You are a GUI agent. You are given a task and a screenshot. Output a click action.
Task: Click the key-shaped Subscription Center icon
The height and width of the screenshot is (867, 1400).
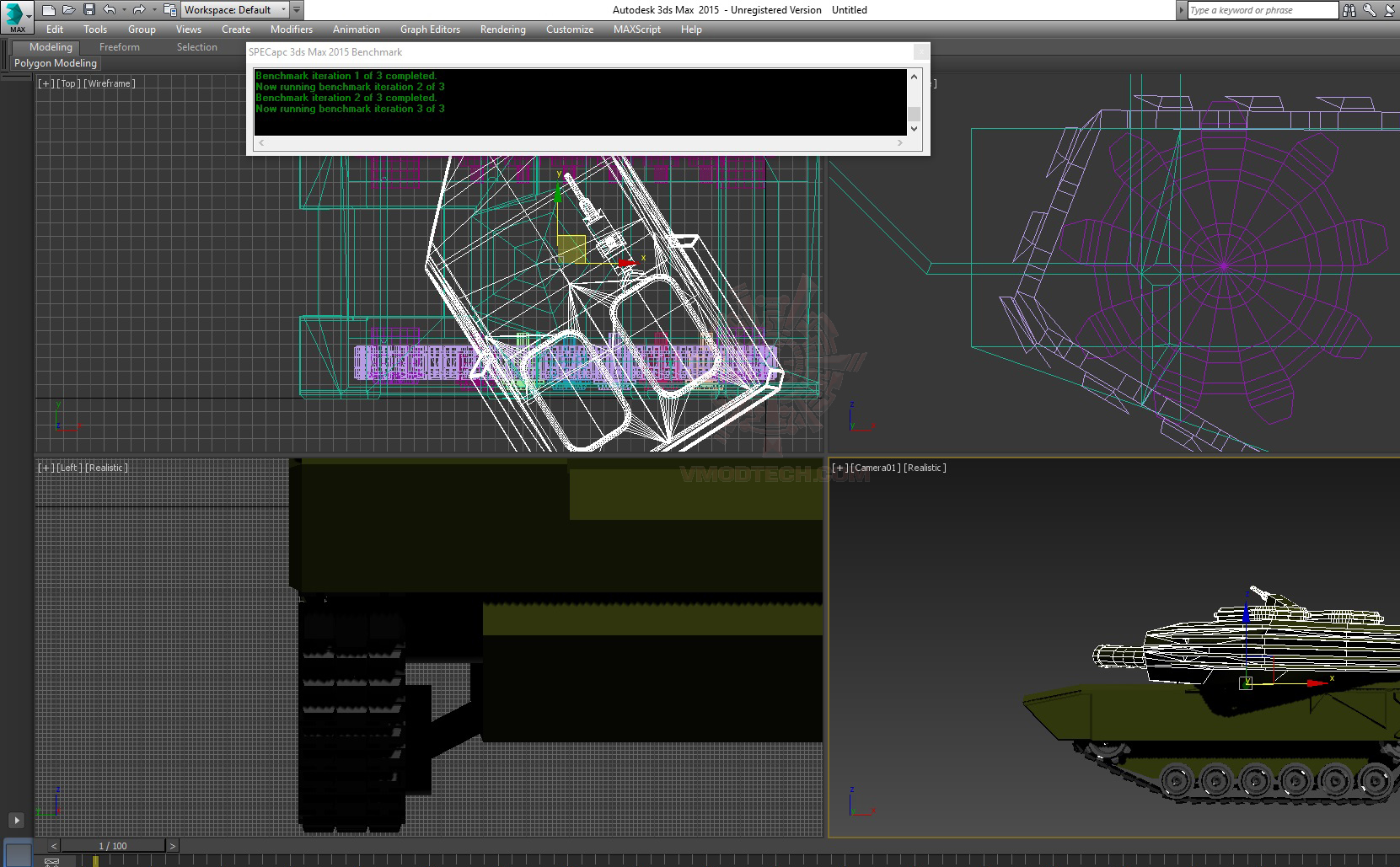(x=1369, y=10)
